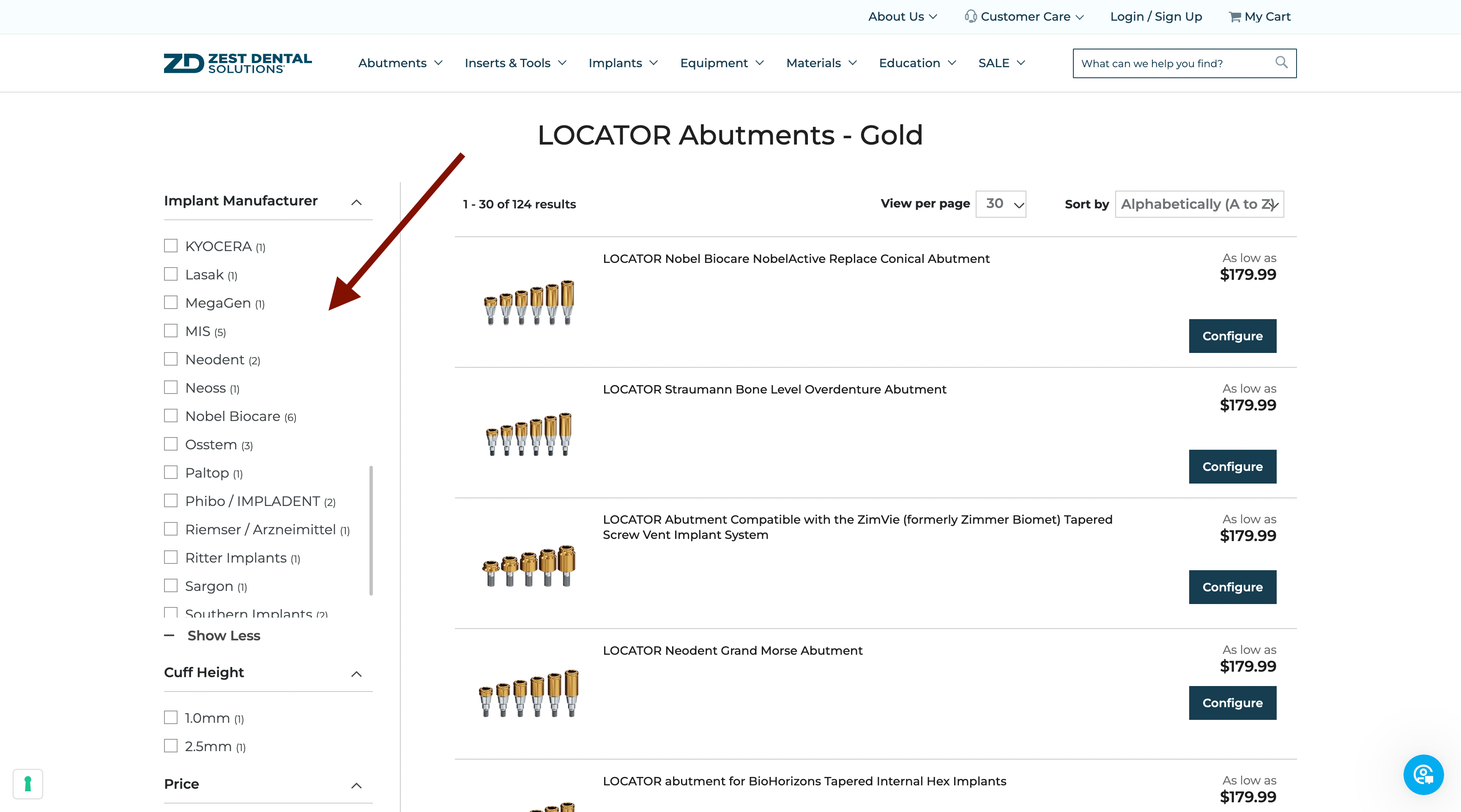Check the Lasak manufacturer filter
Image resolution: width=1461 pixels, height=812 pixels.
pos(171,274)
